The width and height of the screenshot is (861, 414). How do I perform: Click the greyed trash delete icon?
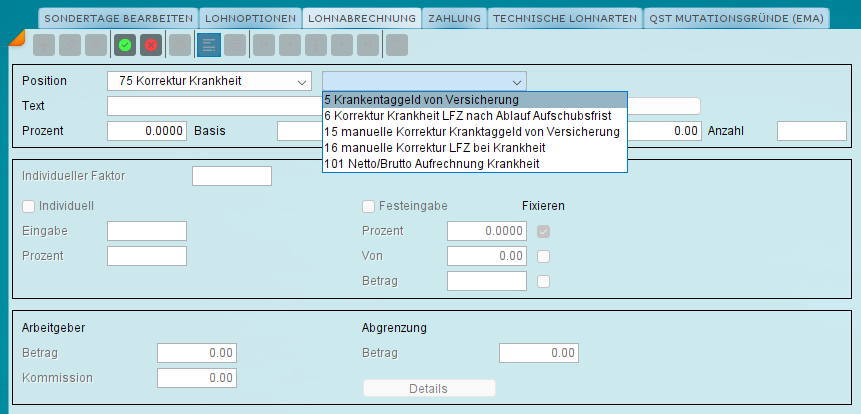(96, 46)
